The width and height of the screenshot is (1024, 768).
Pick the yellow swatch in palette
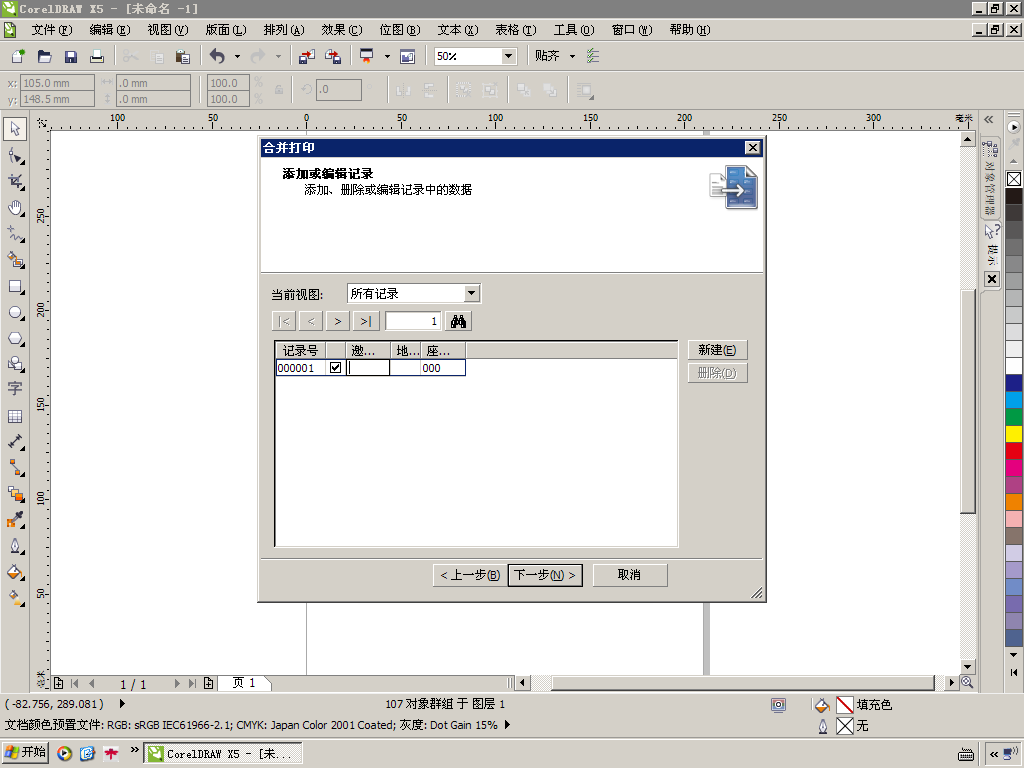1014,434
